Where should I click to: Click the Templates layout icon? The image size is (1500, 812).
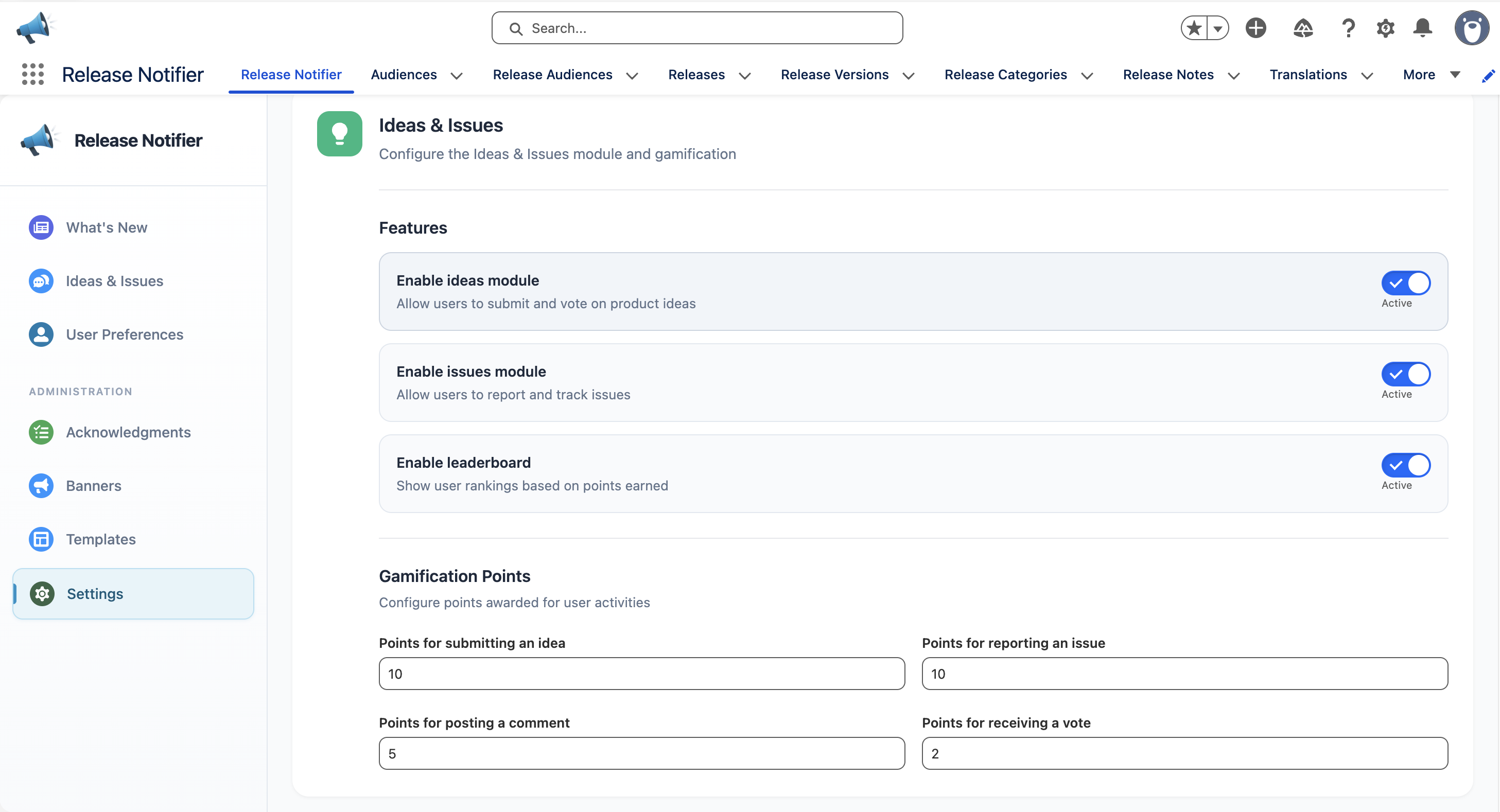[41, 540]
